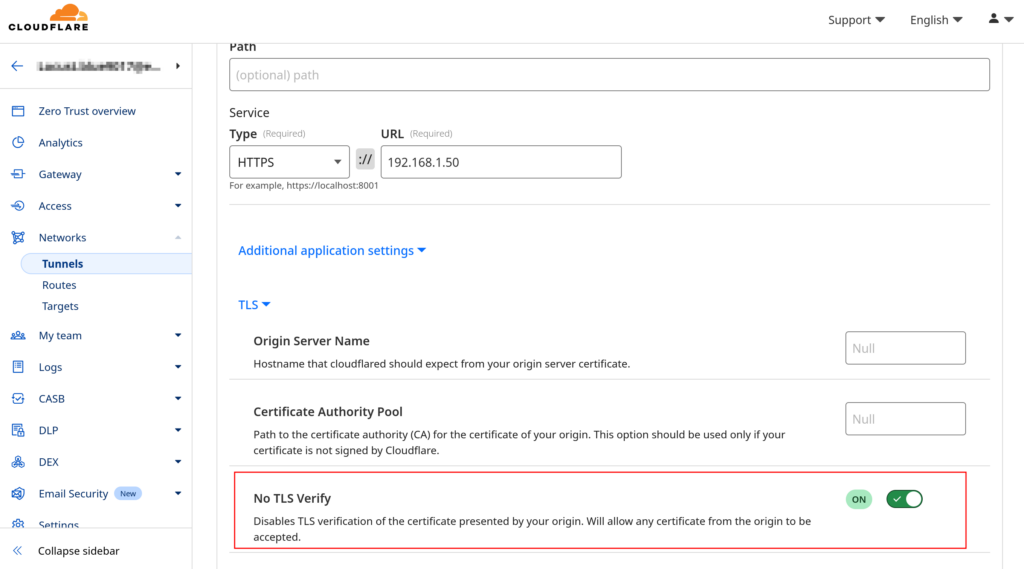
Task: Click the Cloudflare logo
Action: pyautogui.click(x=48, y=18)
